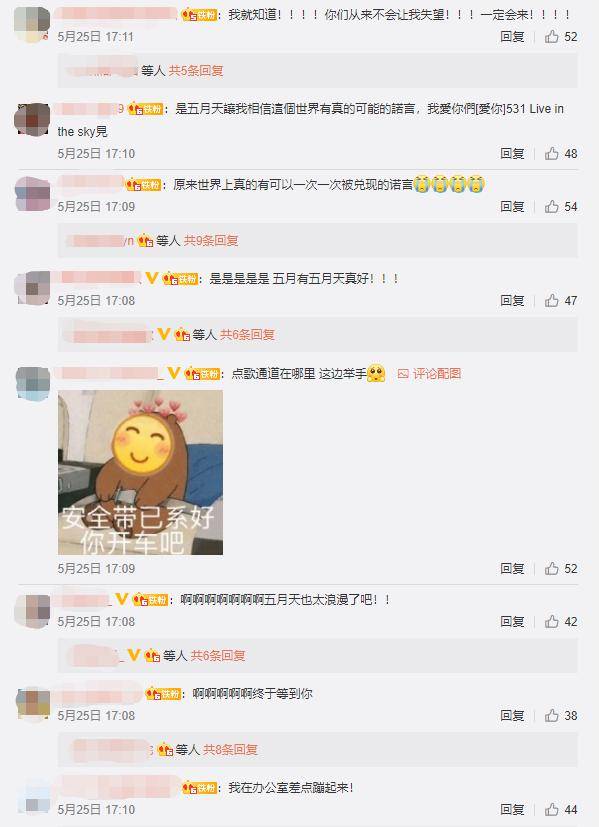Reply to the 点歌通道在哪里 comment

click(512, 569)
